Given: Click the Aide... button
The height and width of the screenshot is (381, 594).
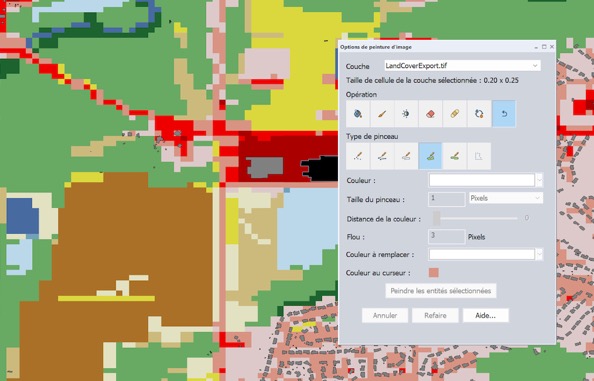Looking at the screenshot, I should pyautogui.click(x=486, y=315).
